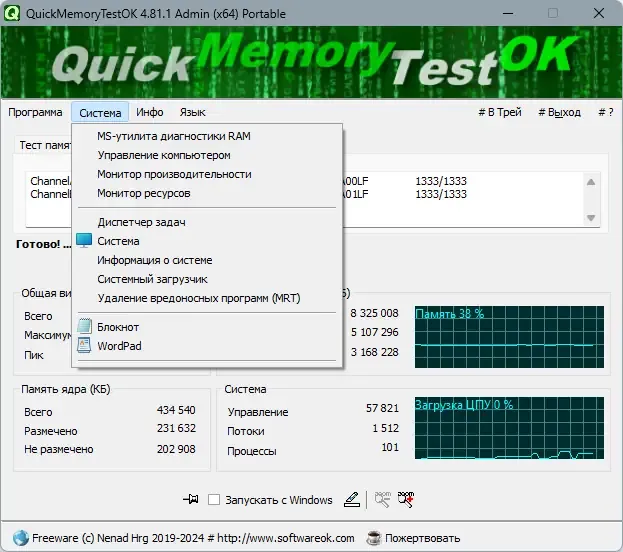This screenshot has width=623, height=552.
Task: Click the blue monitor icon beside Система
Action: (84, 240)
